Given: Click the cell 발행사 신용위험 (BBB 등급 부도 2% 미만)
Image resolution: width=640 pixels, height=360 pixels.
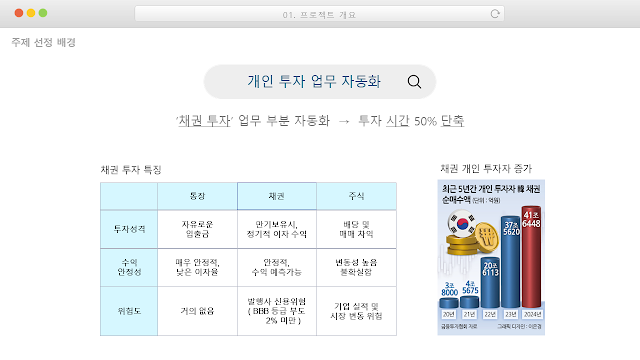Looking at the screenshot, I should click(277, 311).
